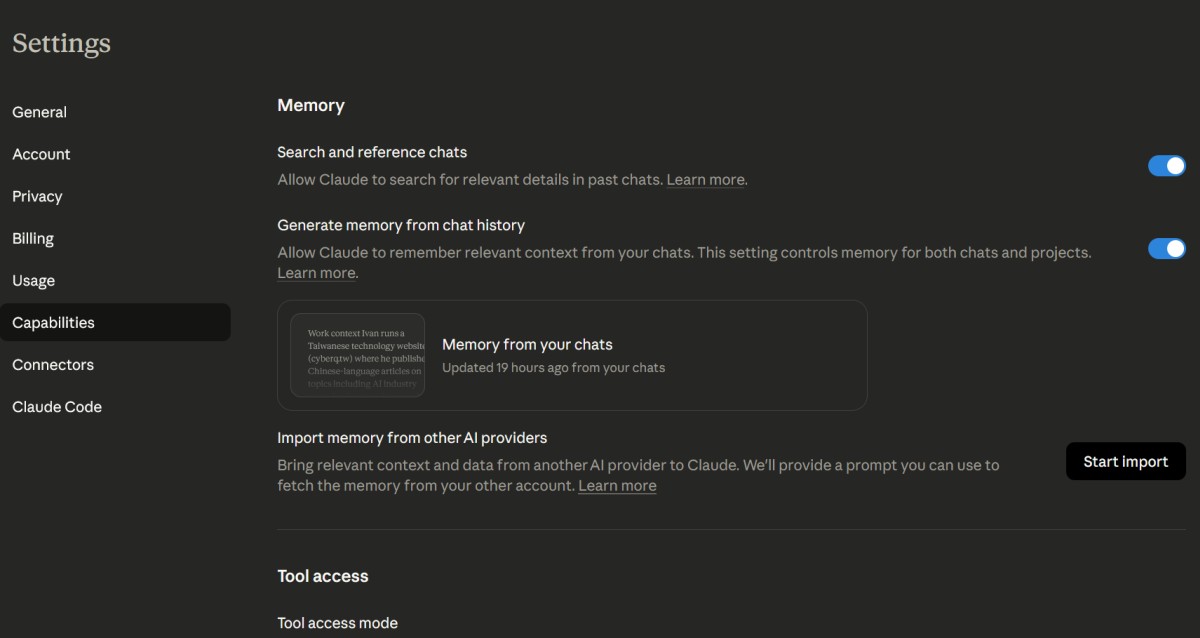The image size is (1200, 638).
Task: Open Learn more link under Generate memory
Action: tap(316, 273)
